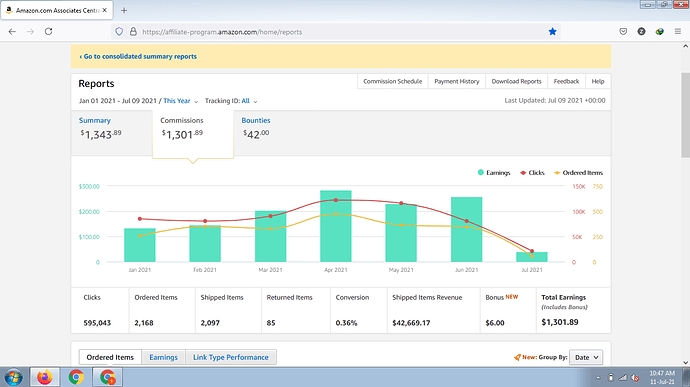Click the padlock site security icon
This screenshot has height=387, width=690.
tap(133, 32)
